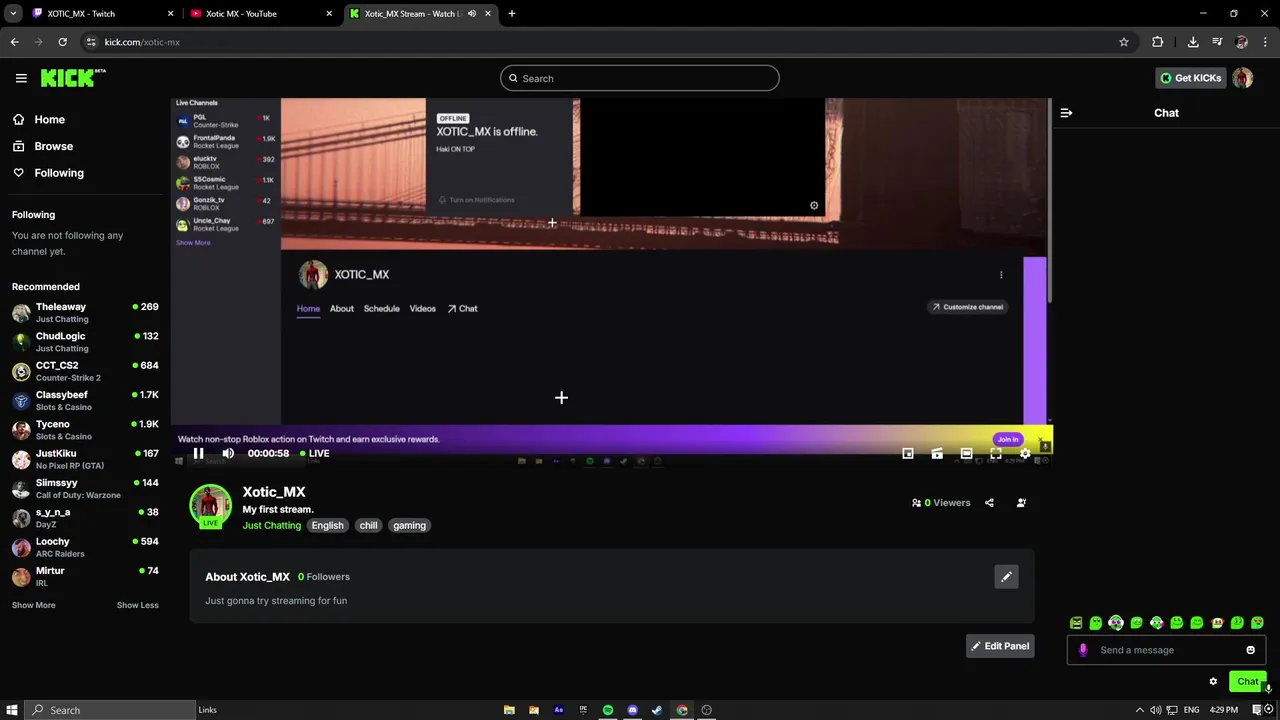1280x720 pixels.
Task: Open the Just Chatting category link
Action: tap(271, 525)
